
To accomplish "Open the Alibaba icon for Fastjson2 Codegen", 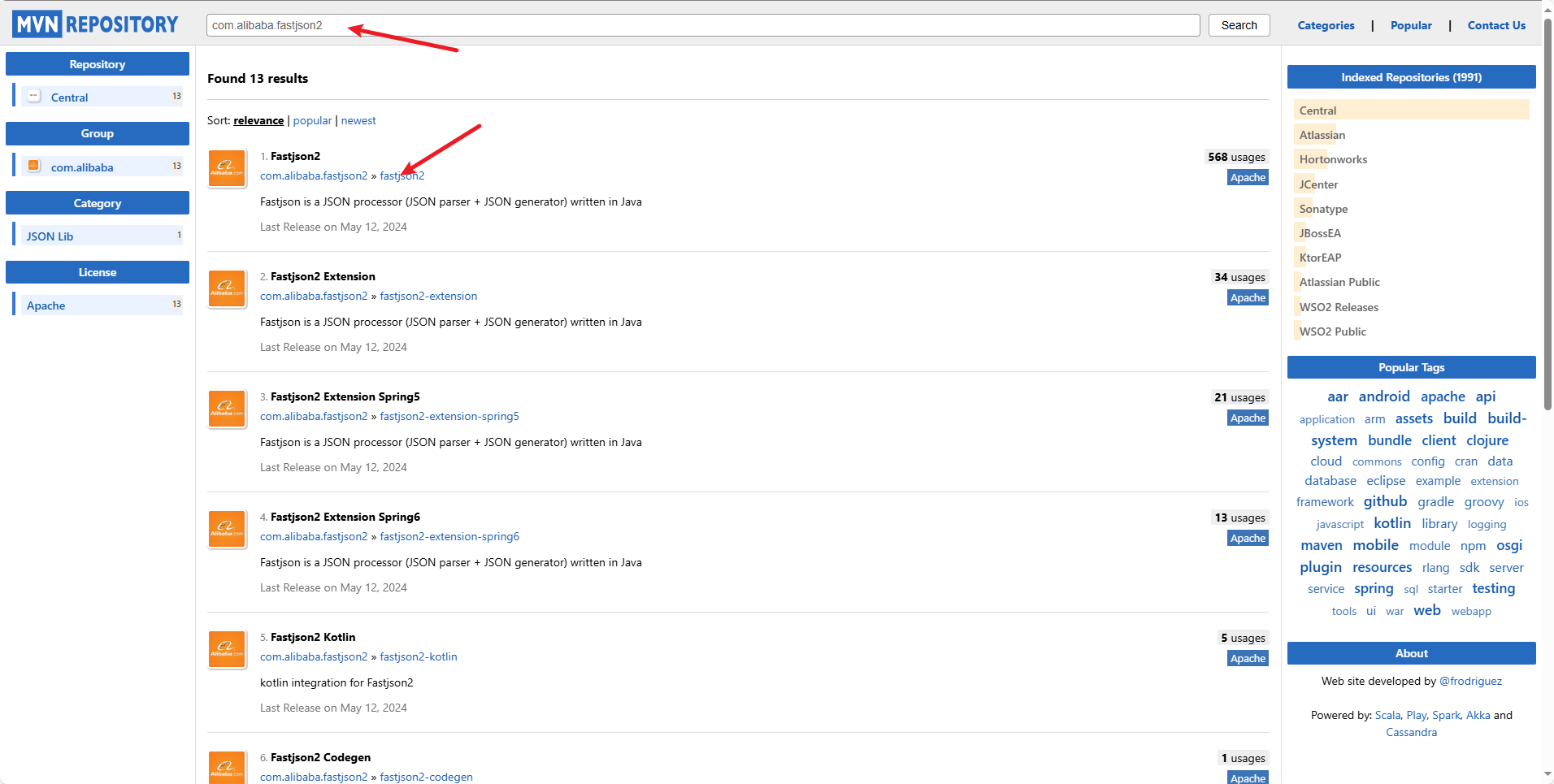I will [227, 767].
